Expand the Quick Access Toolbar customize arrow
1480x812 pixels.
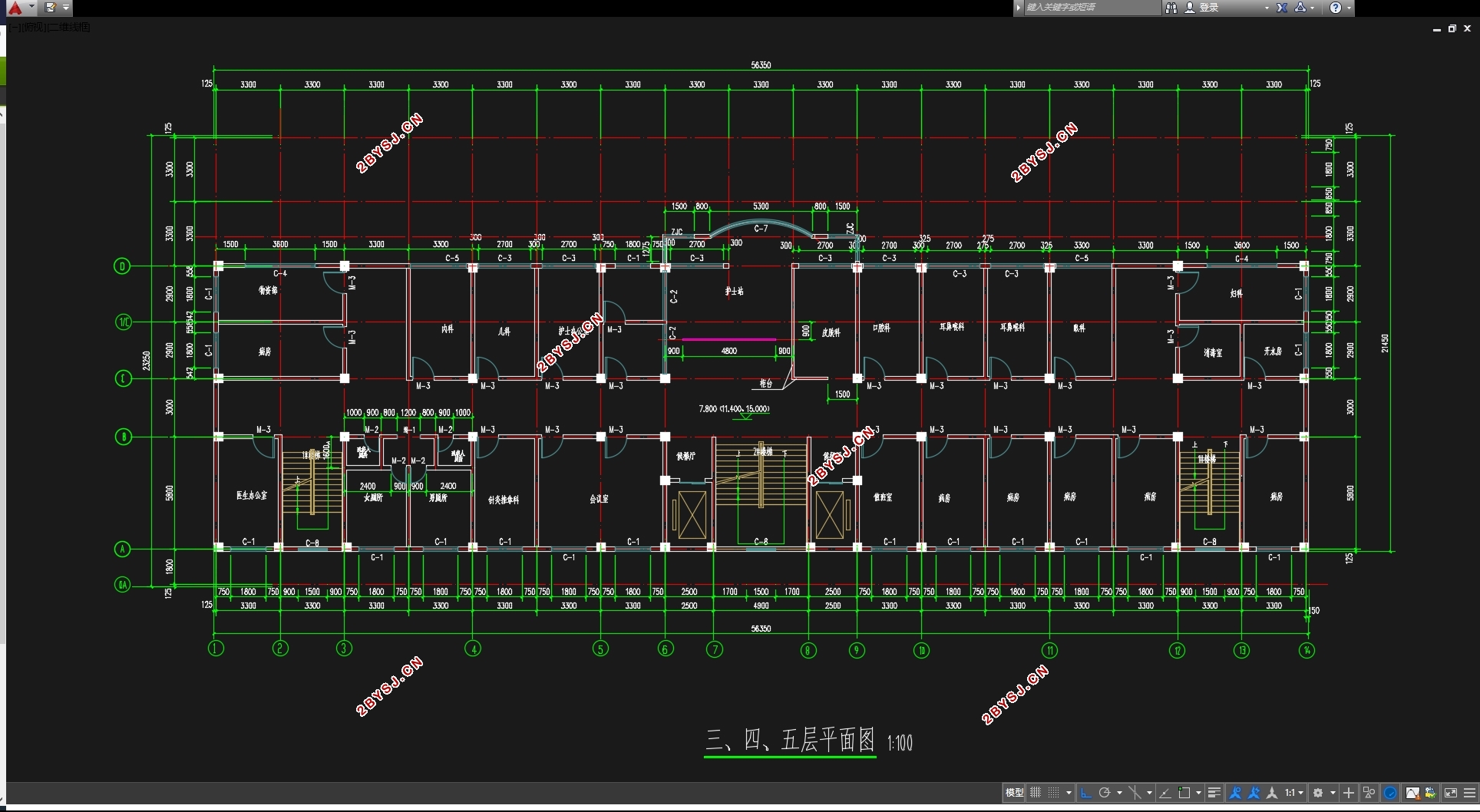coord(66,8)
